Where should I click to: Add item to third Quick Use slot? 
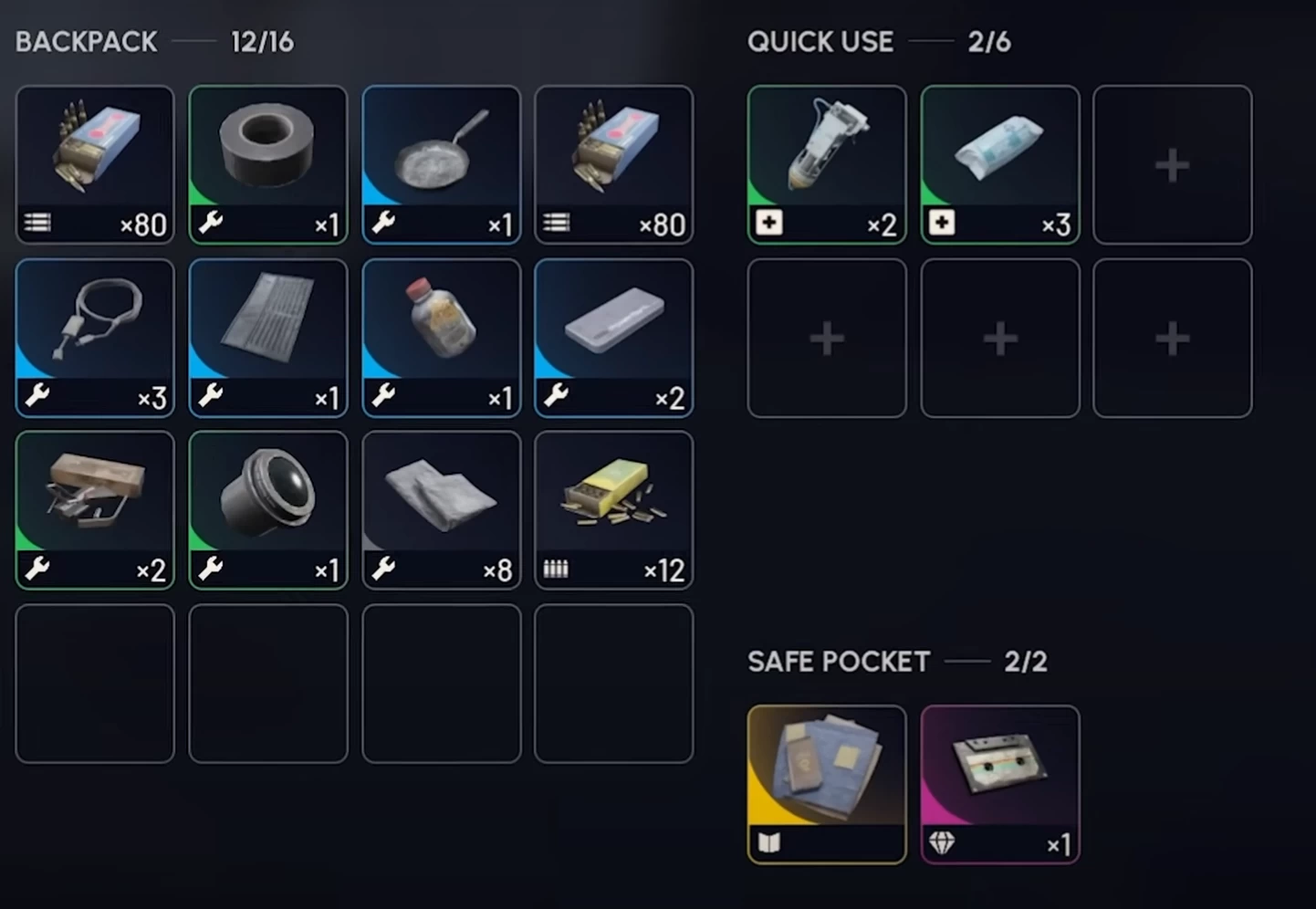coord(1173,165)
